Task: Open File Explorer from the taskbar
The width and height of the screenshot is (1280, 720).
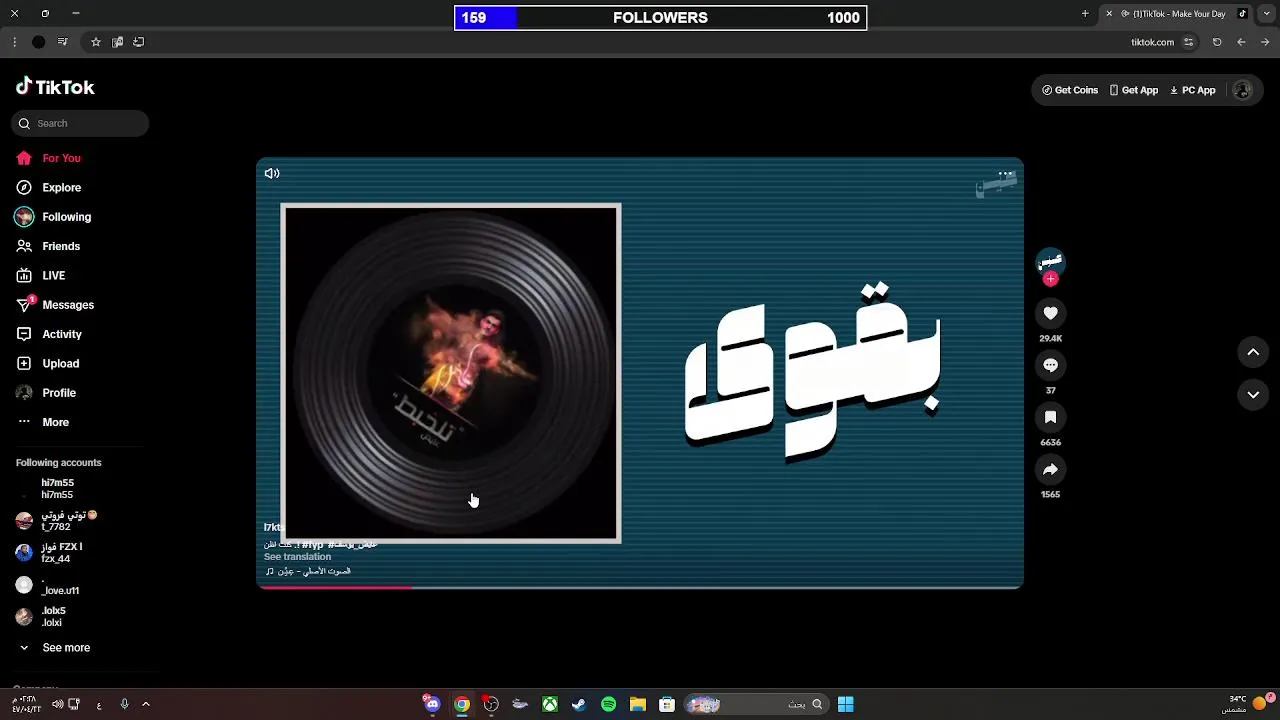Action: pyautogui.click(x=638, y=704)
